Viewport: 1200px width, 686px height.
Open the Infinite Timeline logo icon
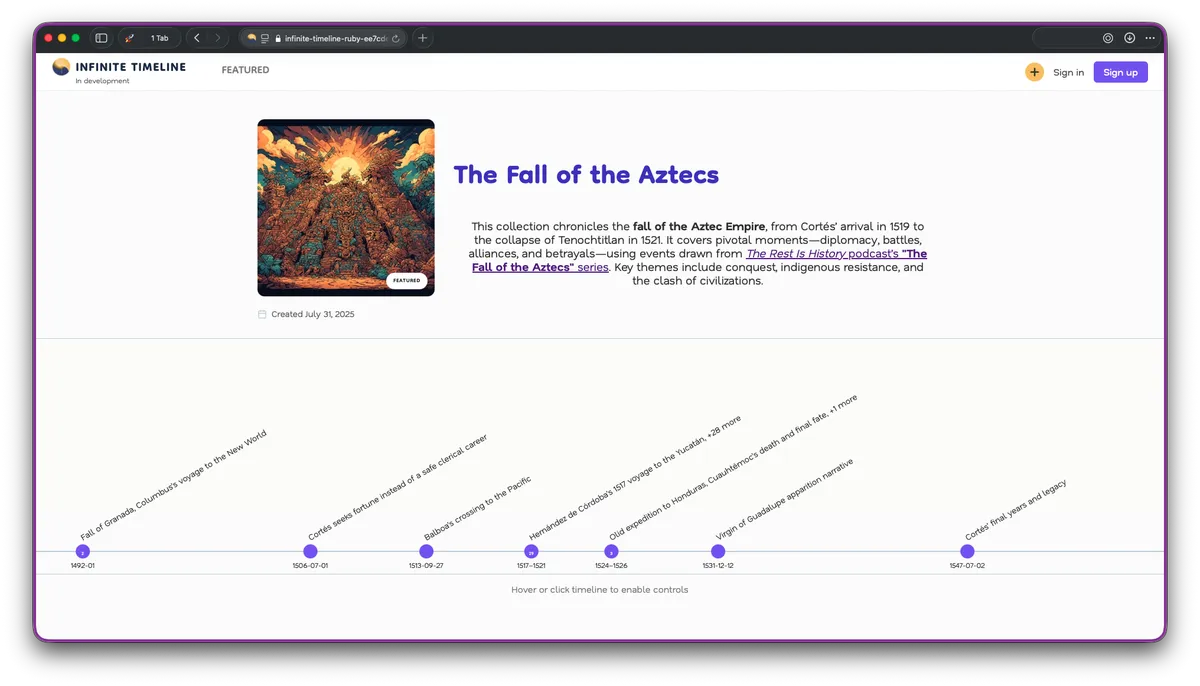click(61, 67)
